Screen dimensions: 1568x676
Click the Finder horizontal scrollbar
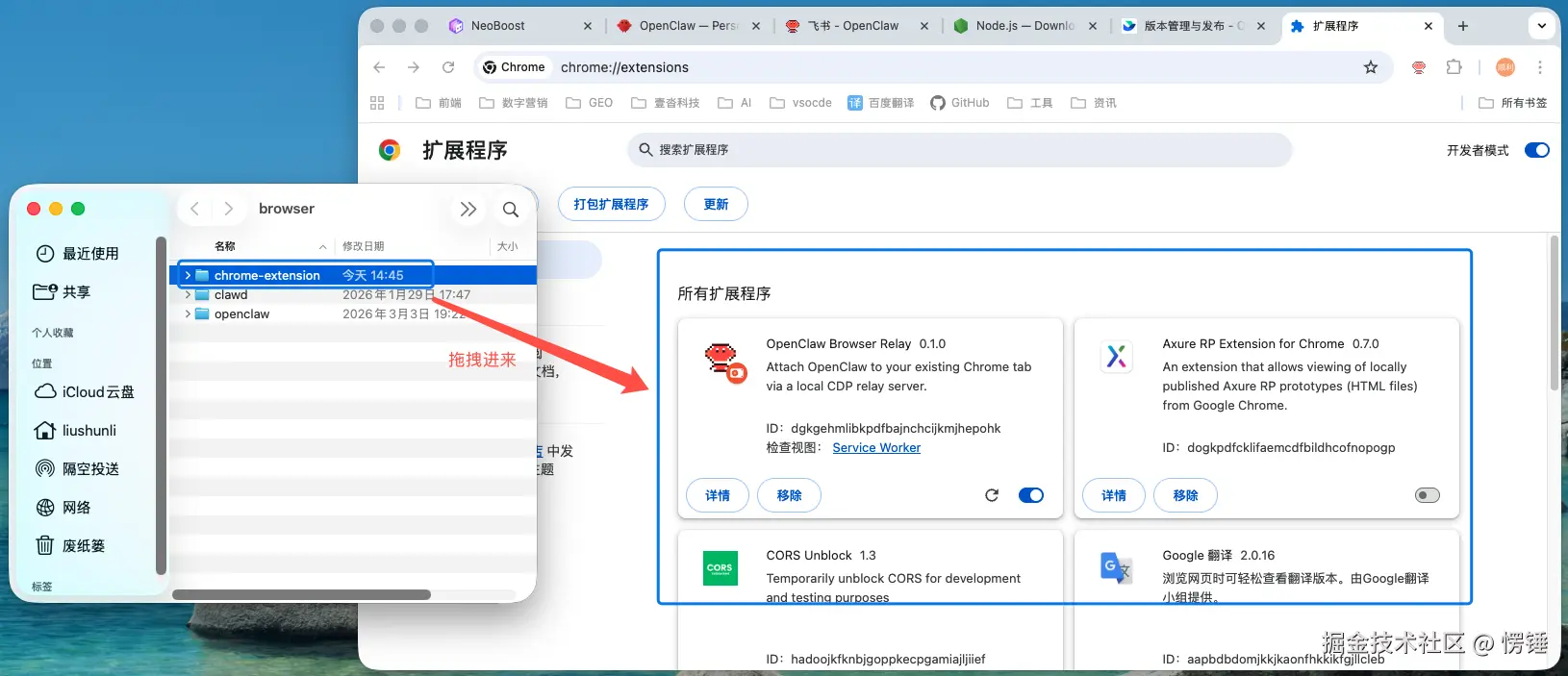pos(301,594)
